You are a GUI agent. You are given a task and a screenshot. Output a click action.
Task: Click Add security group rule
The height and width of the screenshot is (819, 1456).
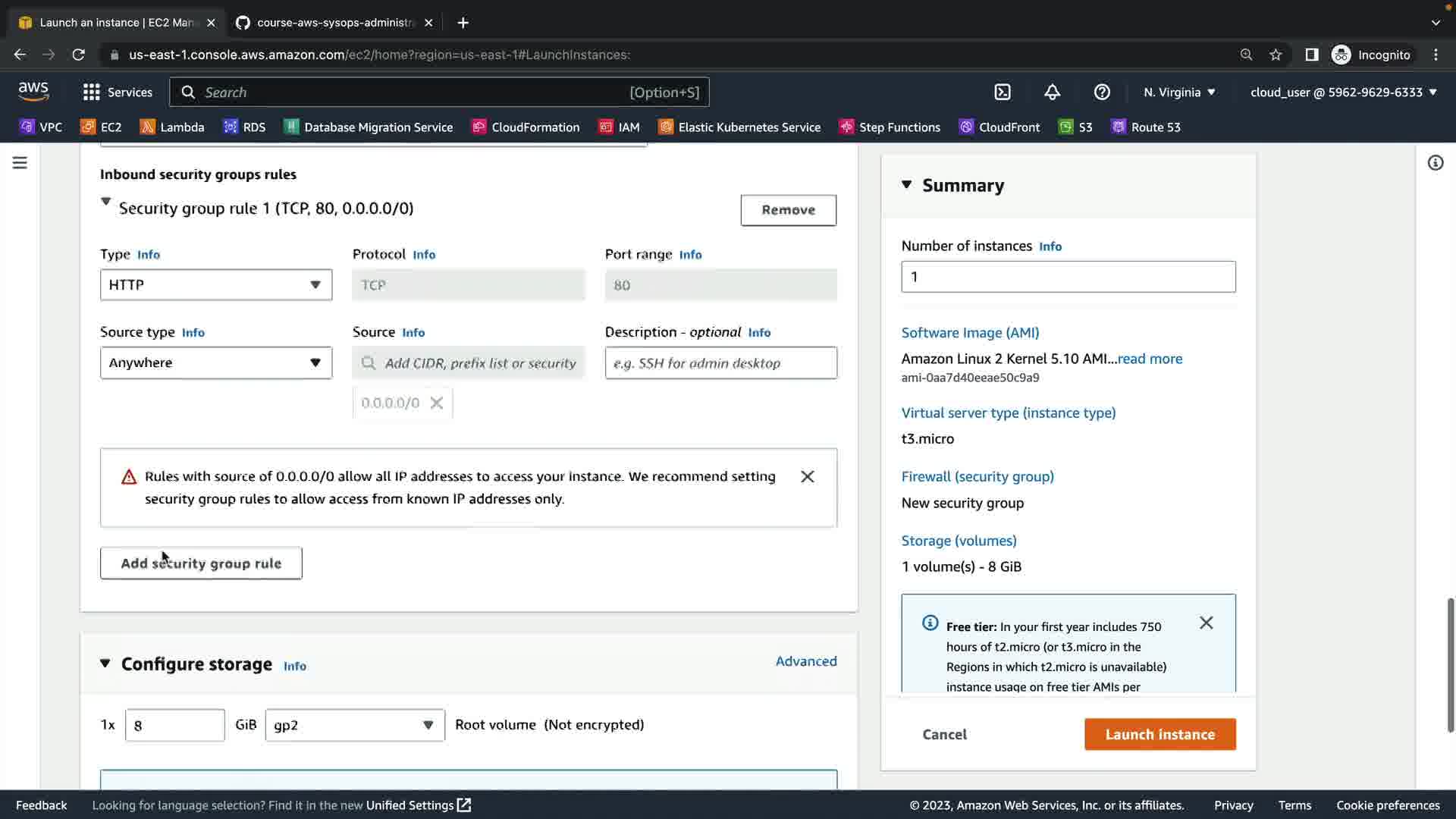201,563
